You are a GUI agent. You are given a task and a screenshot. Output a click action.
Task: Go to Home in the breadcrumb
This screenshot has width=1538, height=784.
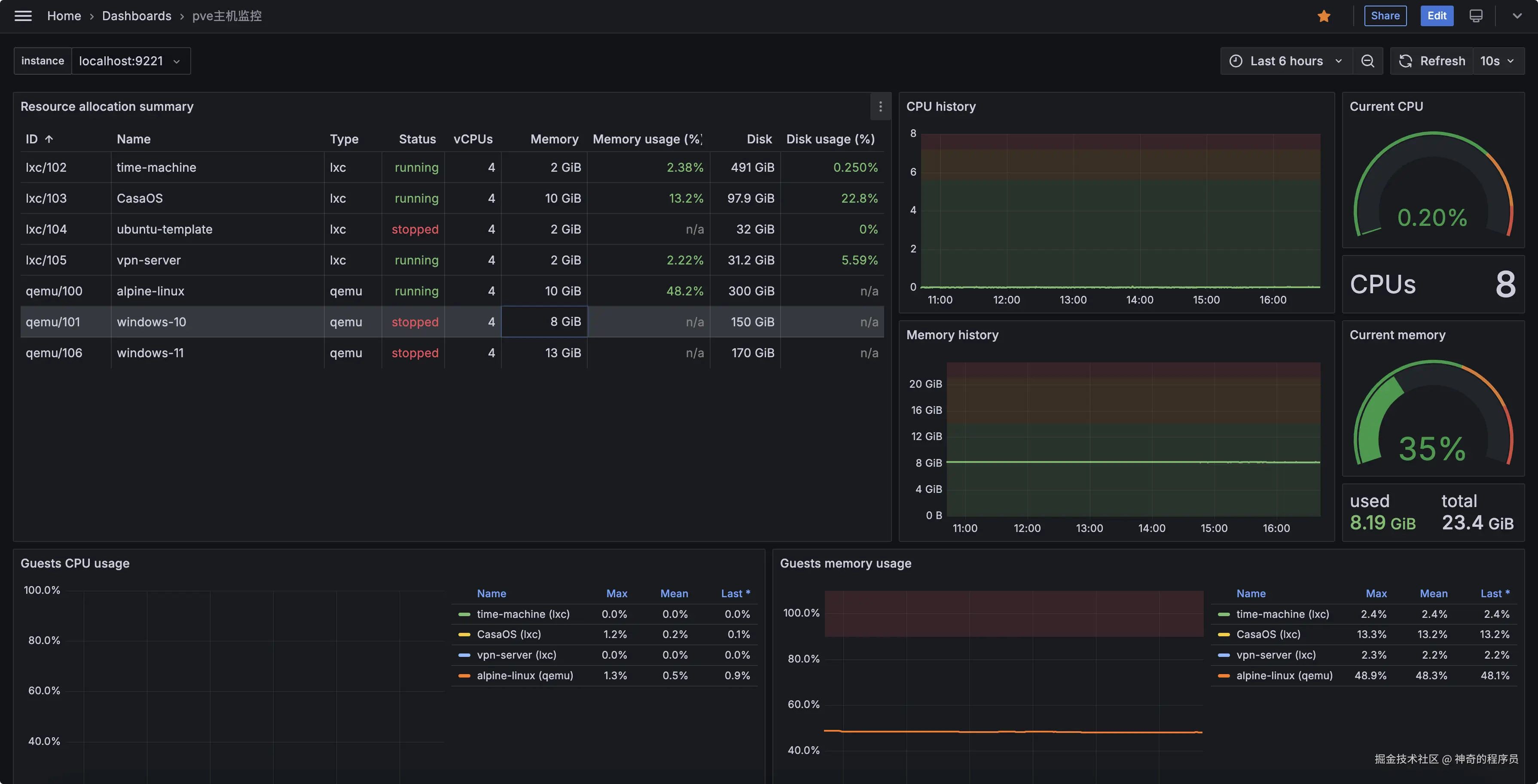[x=64, y=16]
